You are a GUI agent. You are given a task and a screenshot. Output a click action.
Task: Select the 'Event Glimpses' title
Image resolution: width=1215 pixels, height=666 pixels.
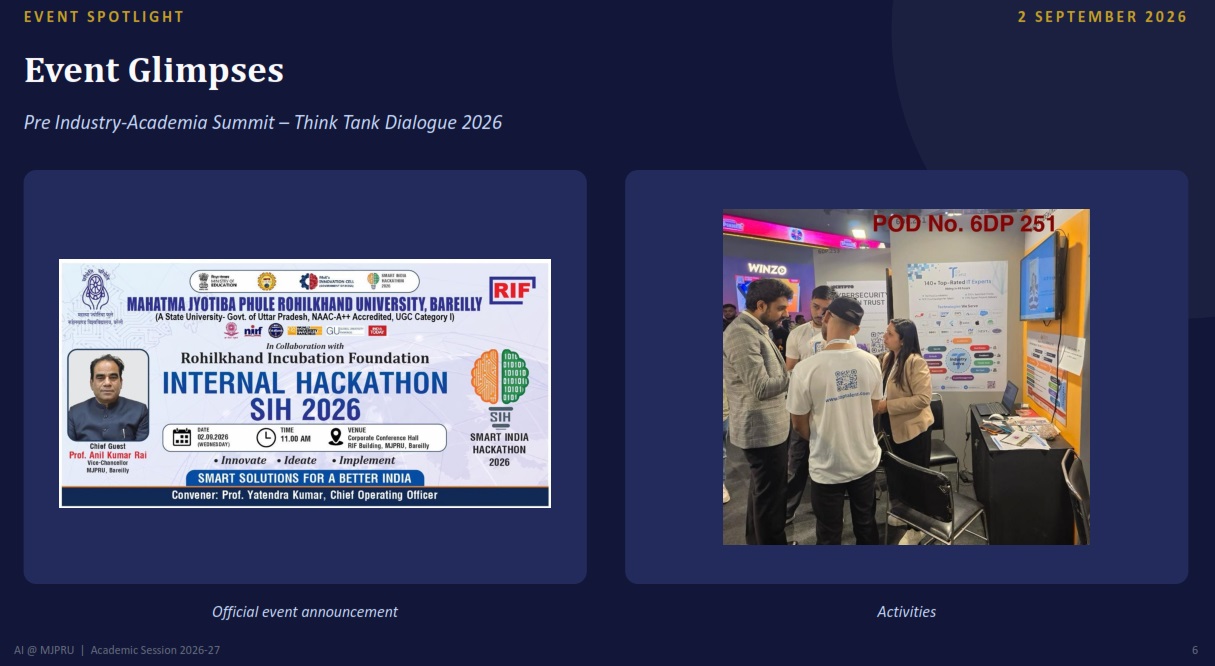154,70
